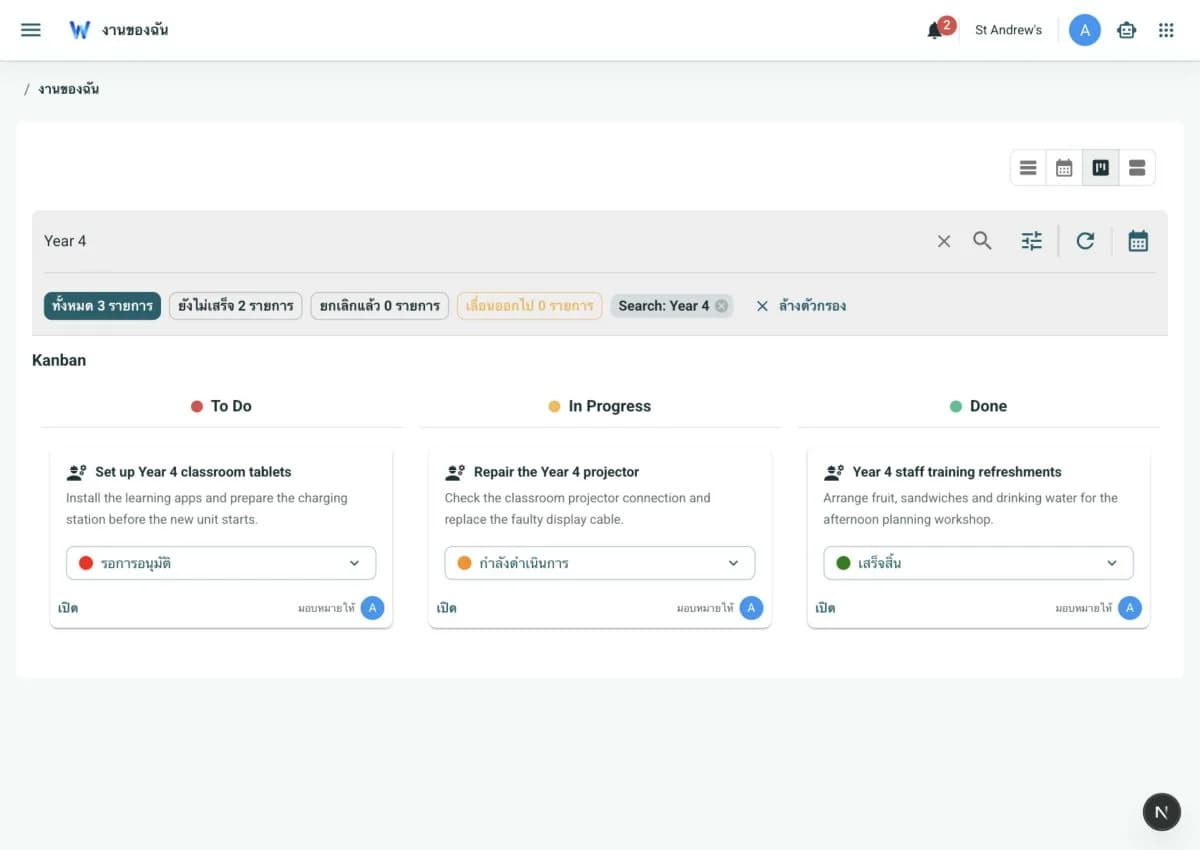The width and height of the screenshot is (1200, 850).
Task: Open the robot assistant icon
Action: (1127, 30)
